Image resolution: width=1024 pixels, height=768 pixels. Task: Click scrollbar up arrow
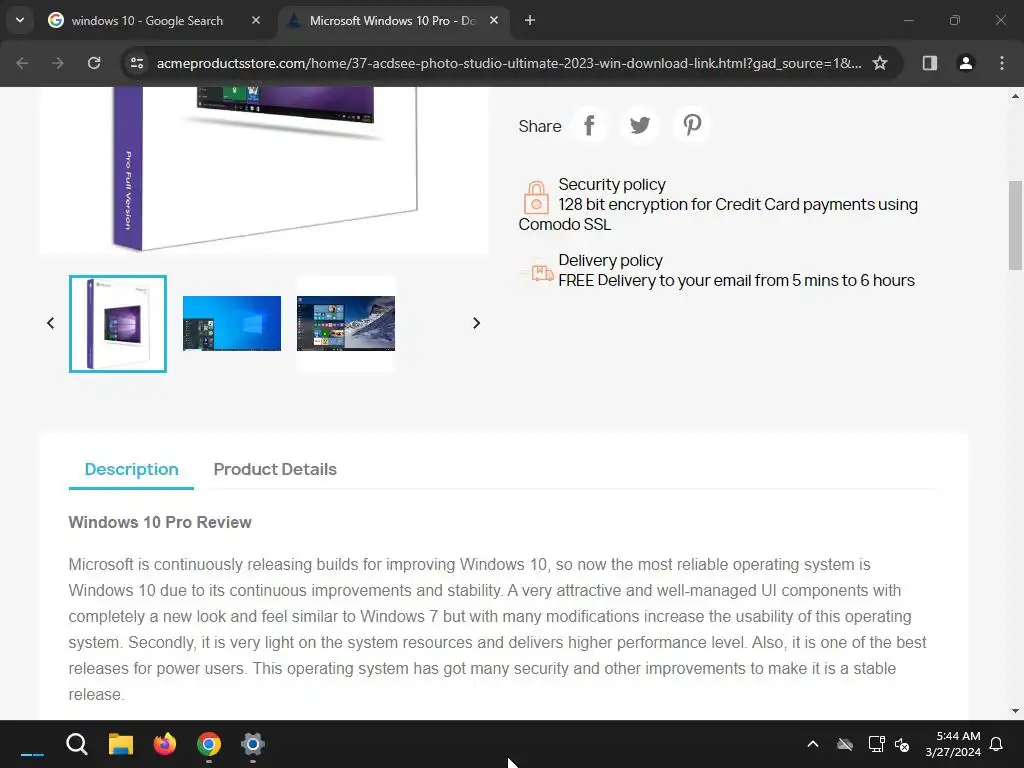1015,96
